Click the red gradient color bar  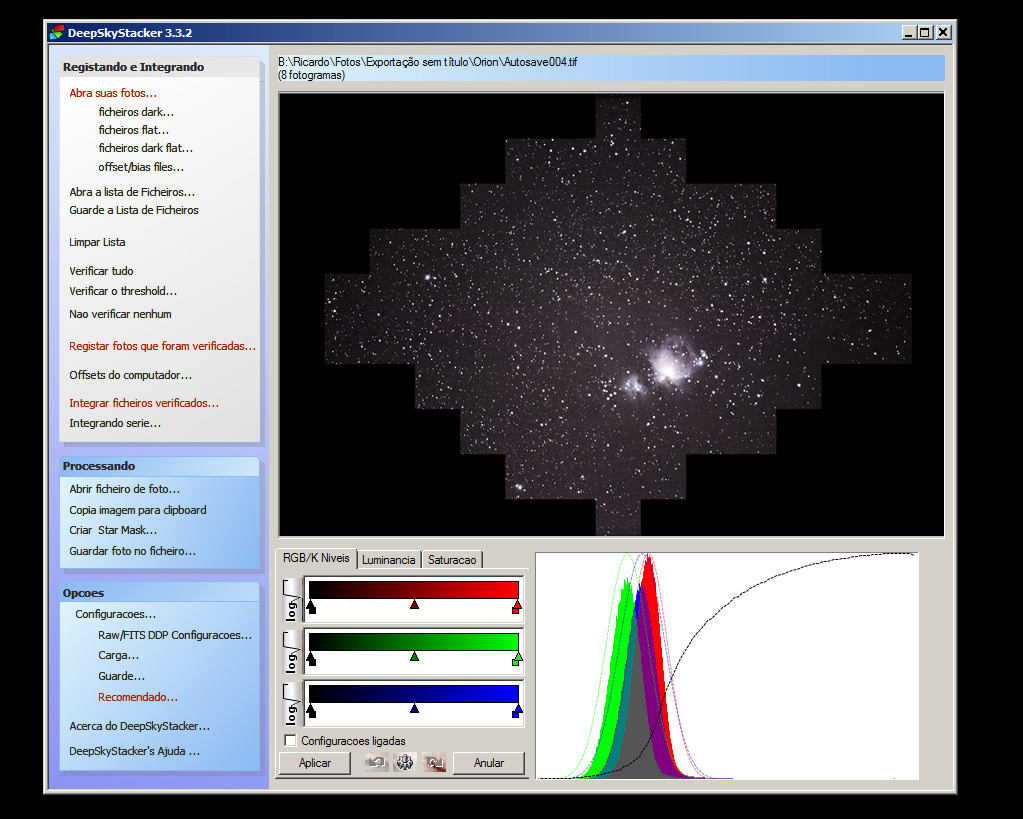pos(414,590)
